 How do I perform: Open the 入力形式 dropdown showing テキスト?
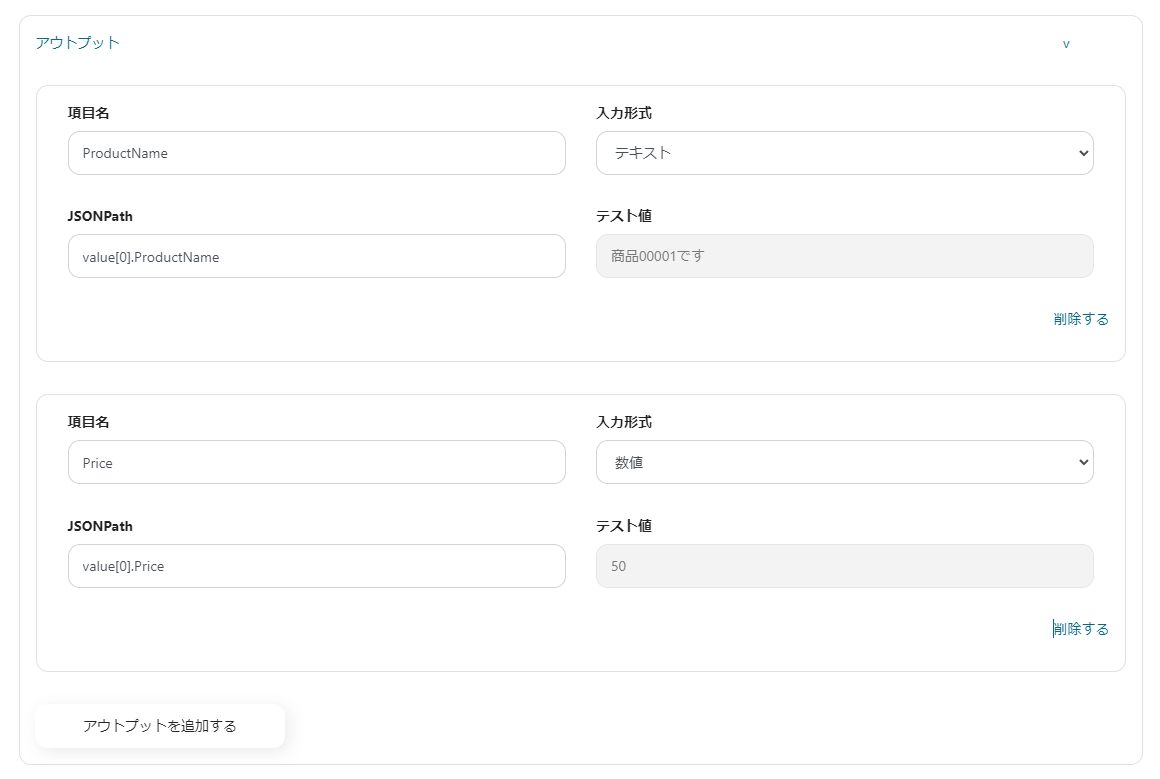[x=844, y=153]
